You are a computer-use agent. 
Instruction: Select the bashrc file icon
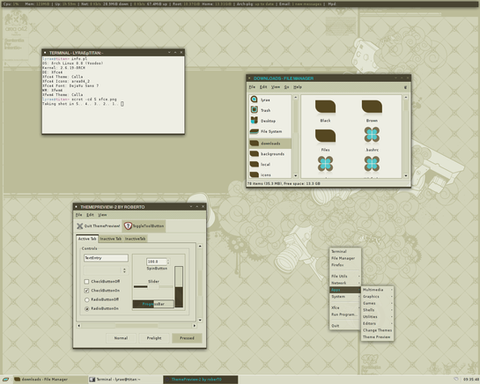[372, 135]
